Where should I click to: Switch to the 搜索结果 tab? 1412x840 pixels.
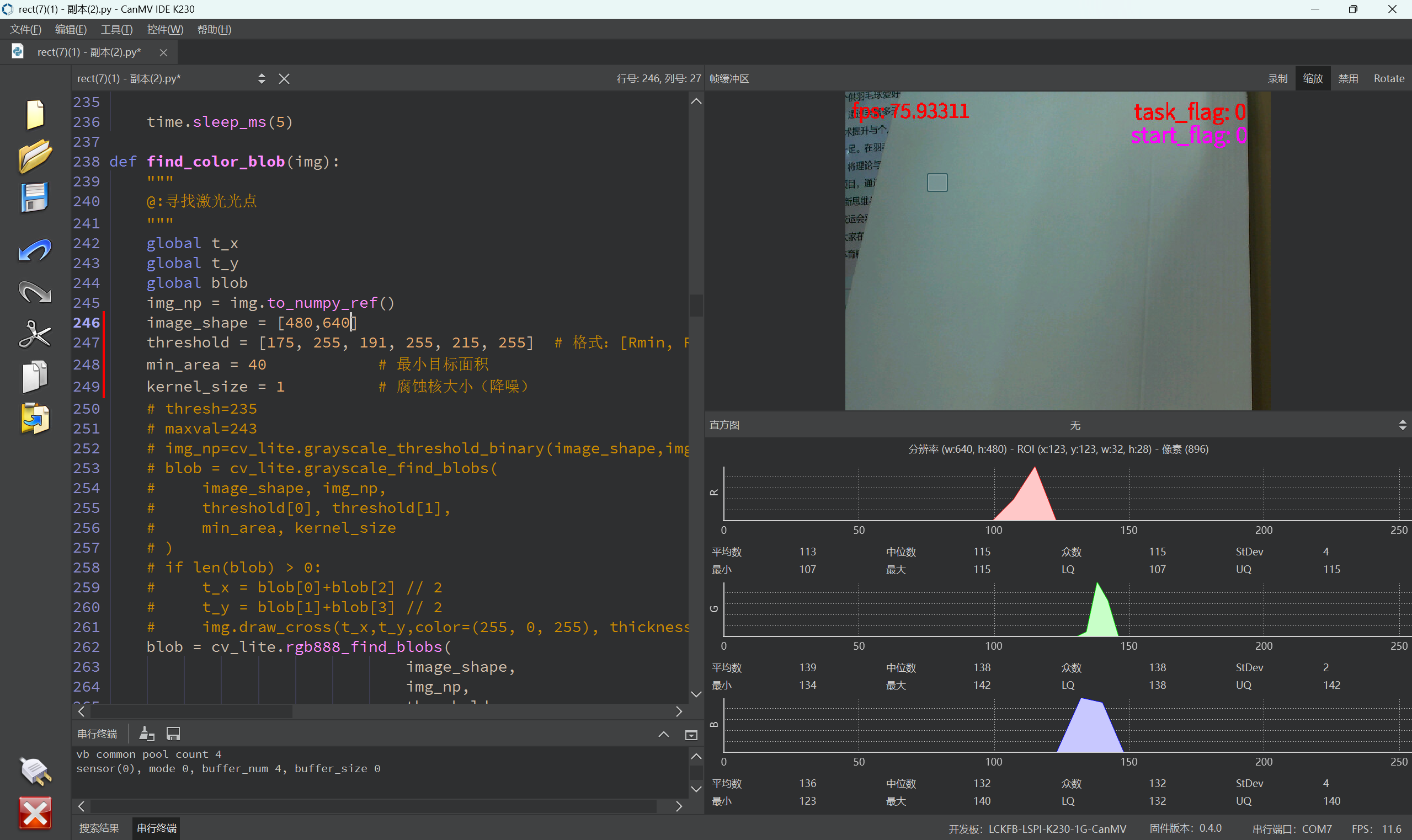pyautogui.click(x=100, y=828)
